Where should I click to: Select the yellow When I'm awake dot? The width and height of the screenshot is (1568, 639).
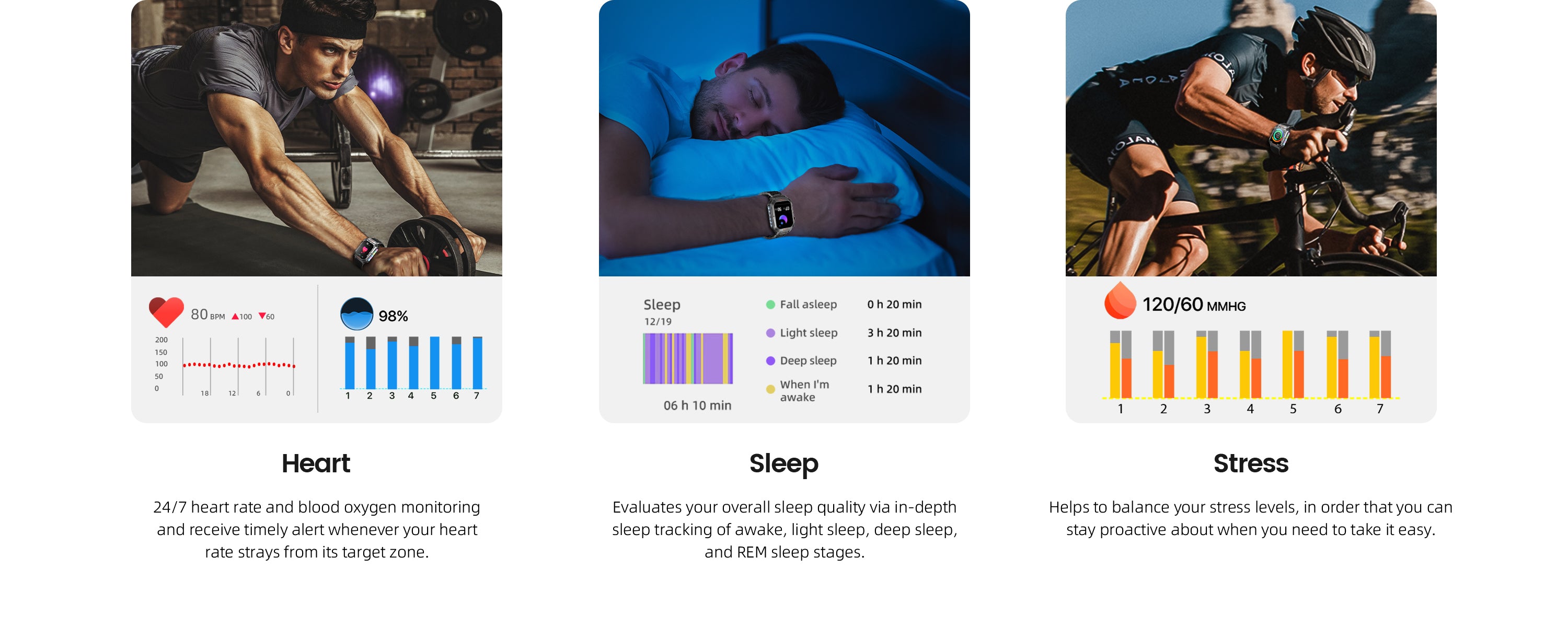pyautogui.click(x=770, y=389)
